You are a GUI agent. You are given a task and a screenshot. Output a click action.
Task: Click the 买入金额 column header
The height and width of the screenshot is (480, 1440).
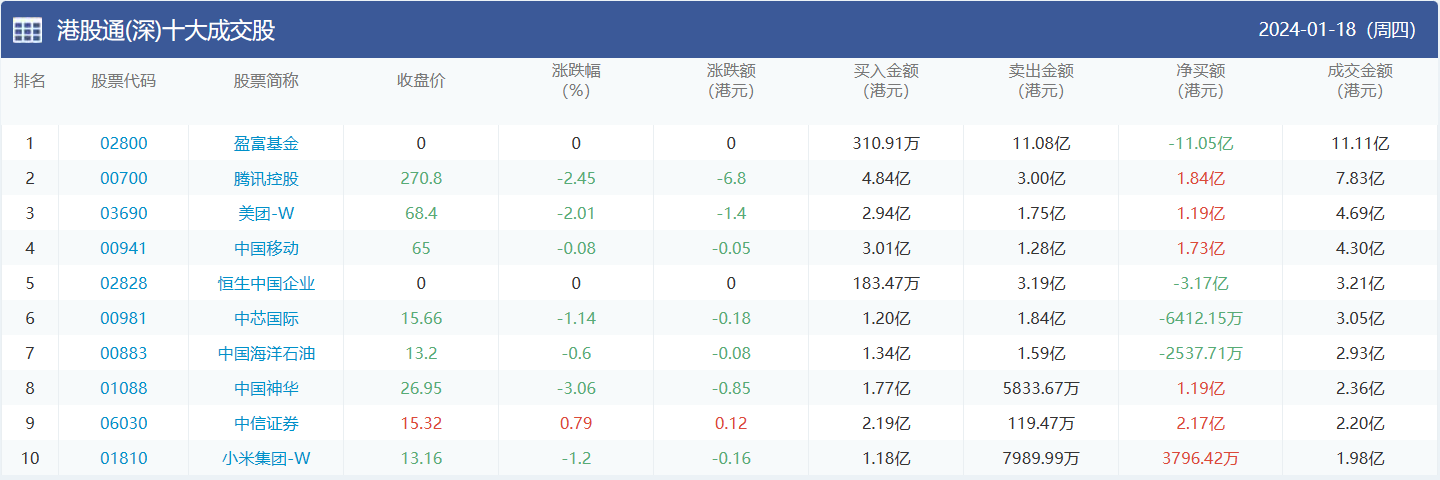886,81
